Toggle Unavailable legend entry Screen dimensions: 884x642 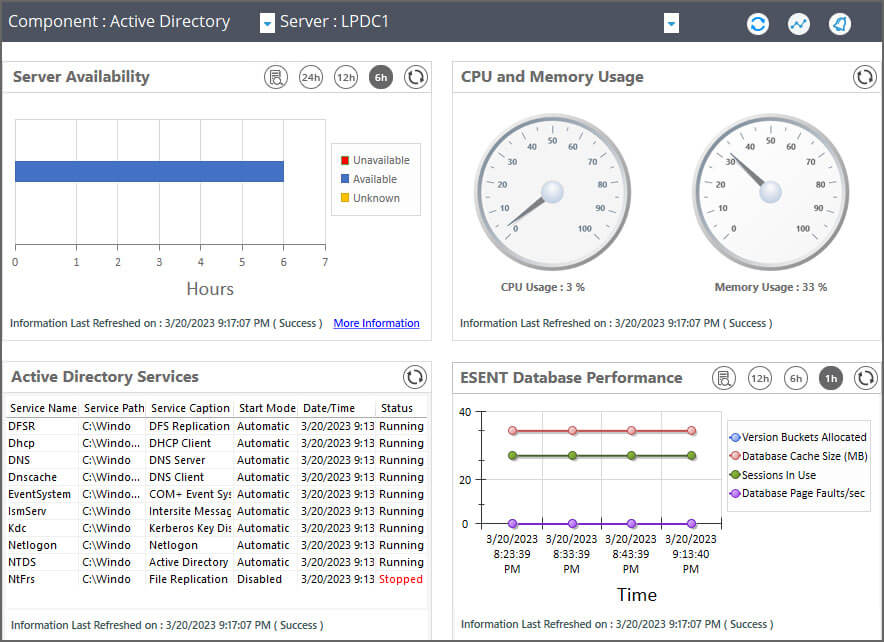coord(375,160)
